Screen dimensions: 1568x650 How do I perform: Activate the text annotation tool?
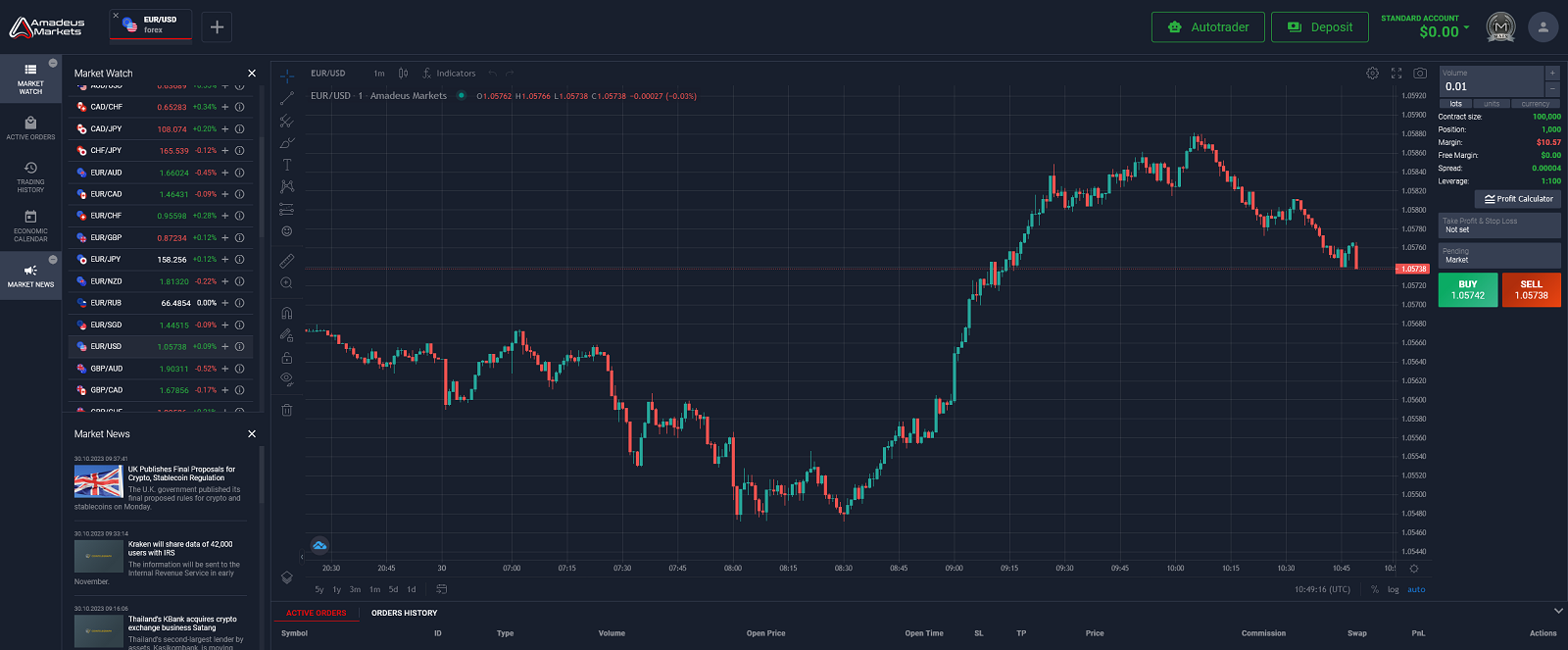tap(287, 165)
